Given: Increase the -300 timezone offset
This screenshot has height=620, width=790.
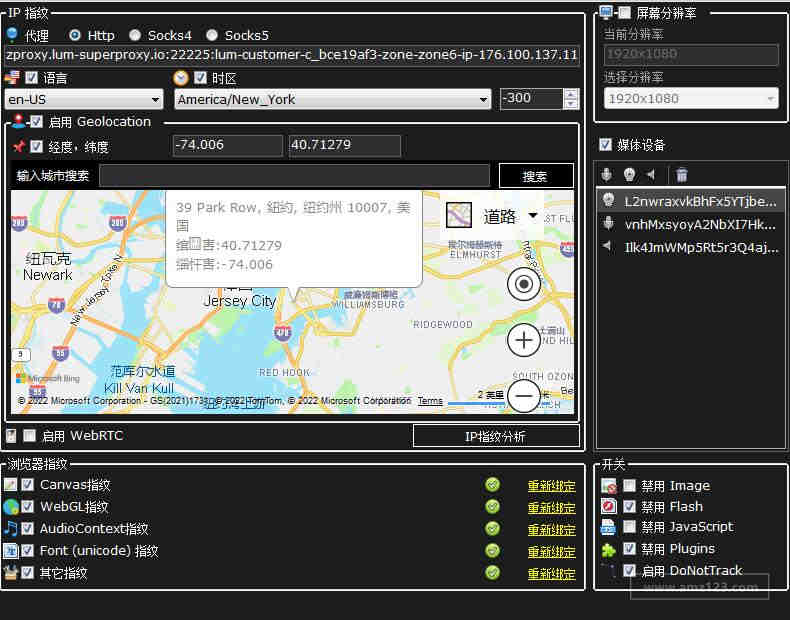Looking at the screenshot, I should [571, 94].
